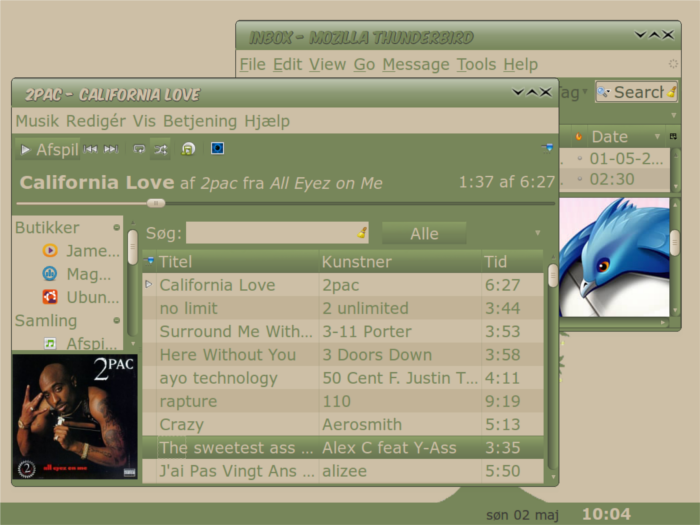Open the Betjening menu
Image resolution: width=700 pixels, height=525 pixels.
(200, 121)
